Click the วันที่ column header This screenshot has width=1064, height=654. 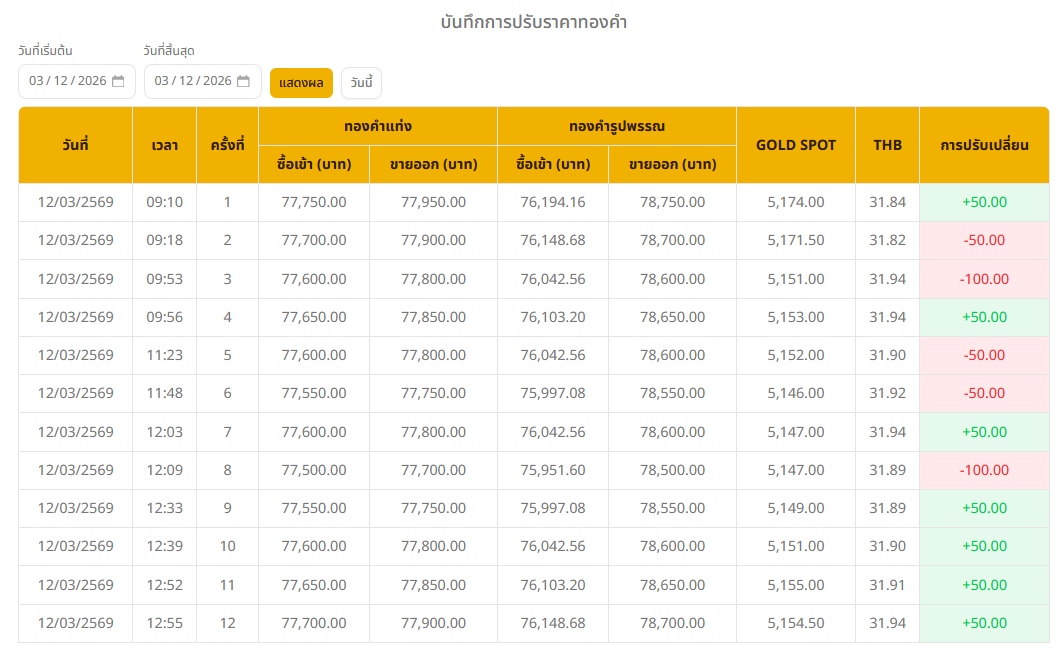(75, 145)
